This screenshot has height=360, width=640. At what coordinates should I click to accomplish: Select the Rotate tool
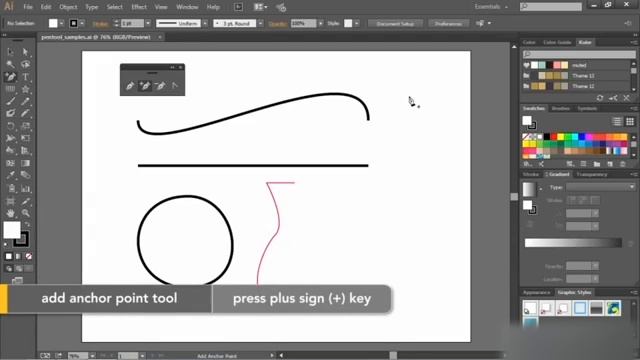(10, 126)
